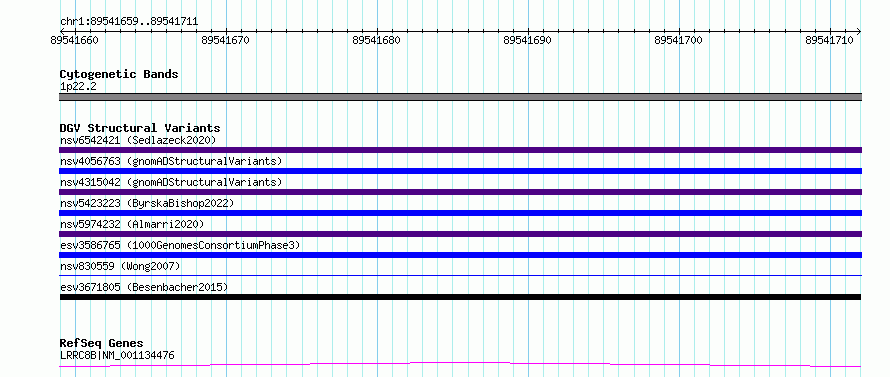Screen dimensions: 890x377
Task: Open variant esv3586765 (1000GenomesConsortiumPhase3) label
Action: (x=180, y=245)
